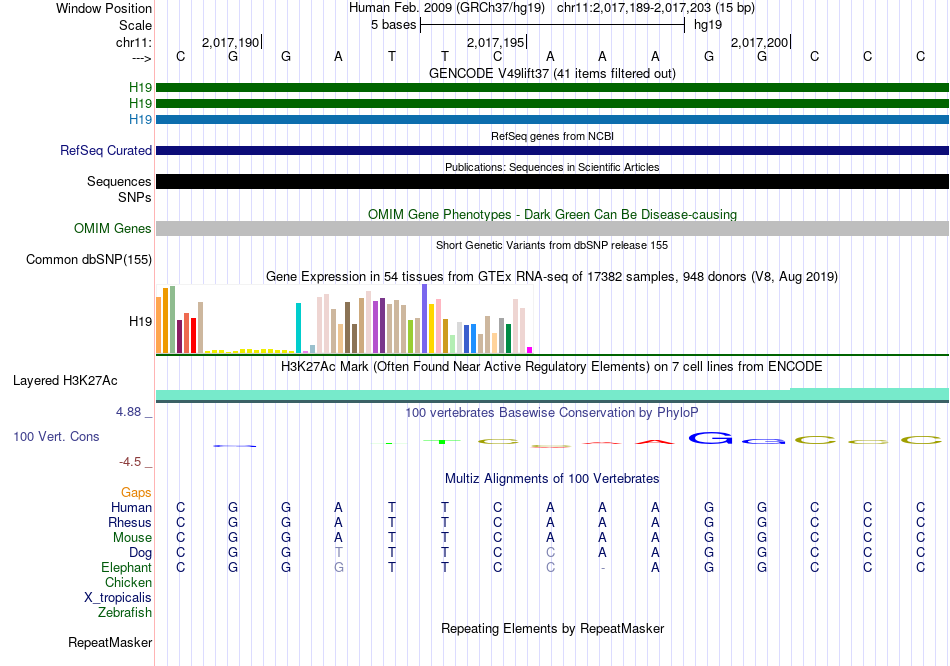Click the teal Layered H3K27Ac signal bar
Image resolution: width=950 pixels, height=666 pixels.
[x=552, y=395]
